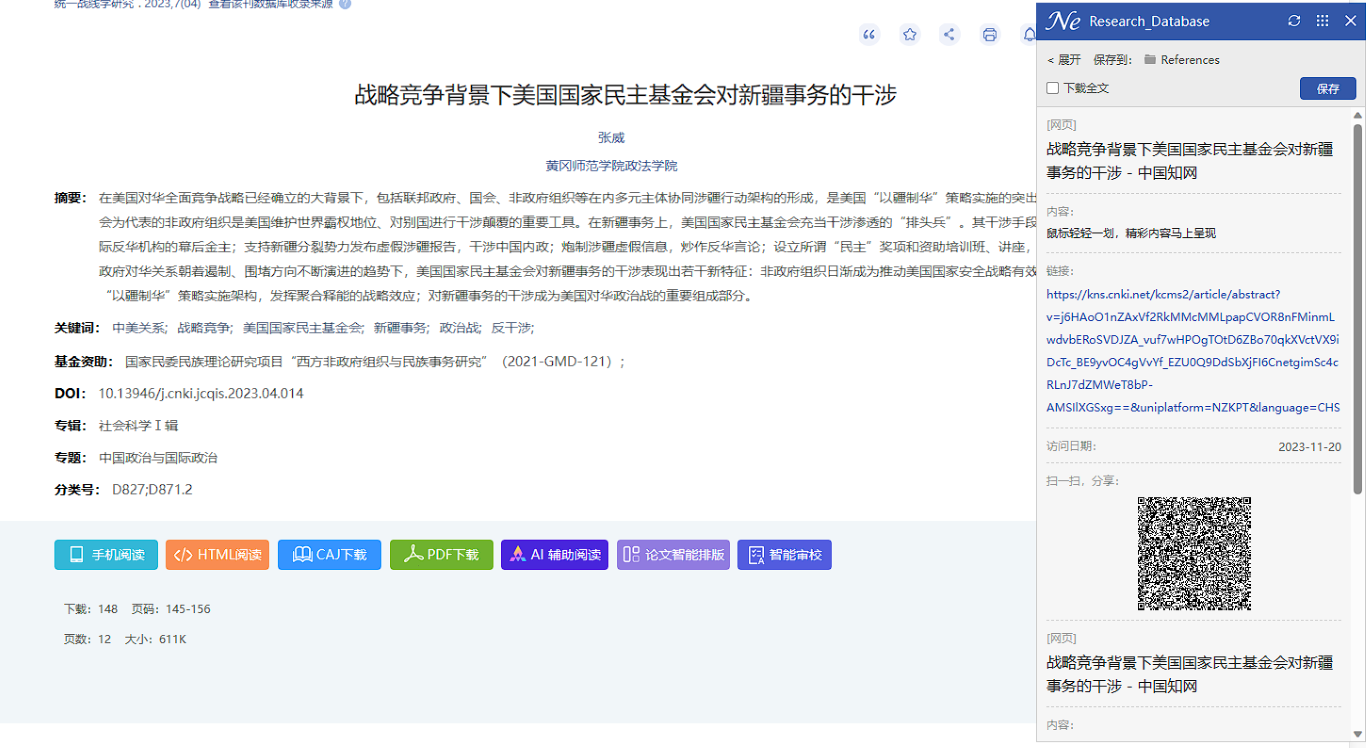The width and height of the screenshot is (1366, 748).
Task: Print the article using the printer icon
Action: tap(989, 35)
